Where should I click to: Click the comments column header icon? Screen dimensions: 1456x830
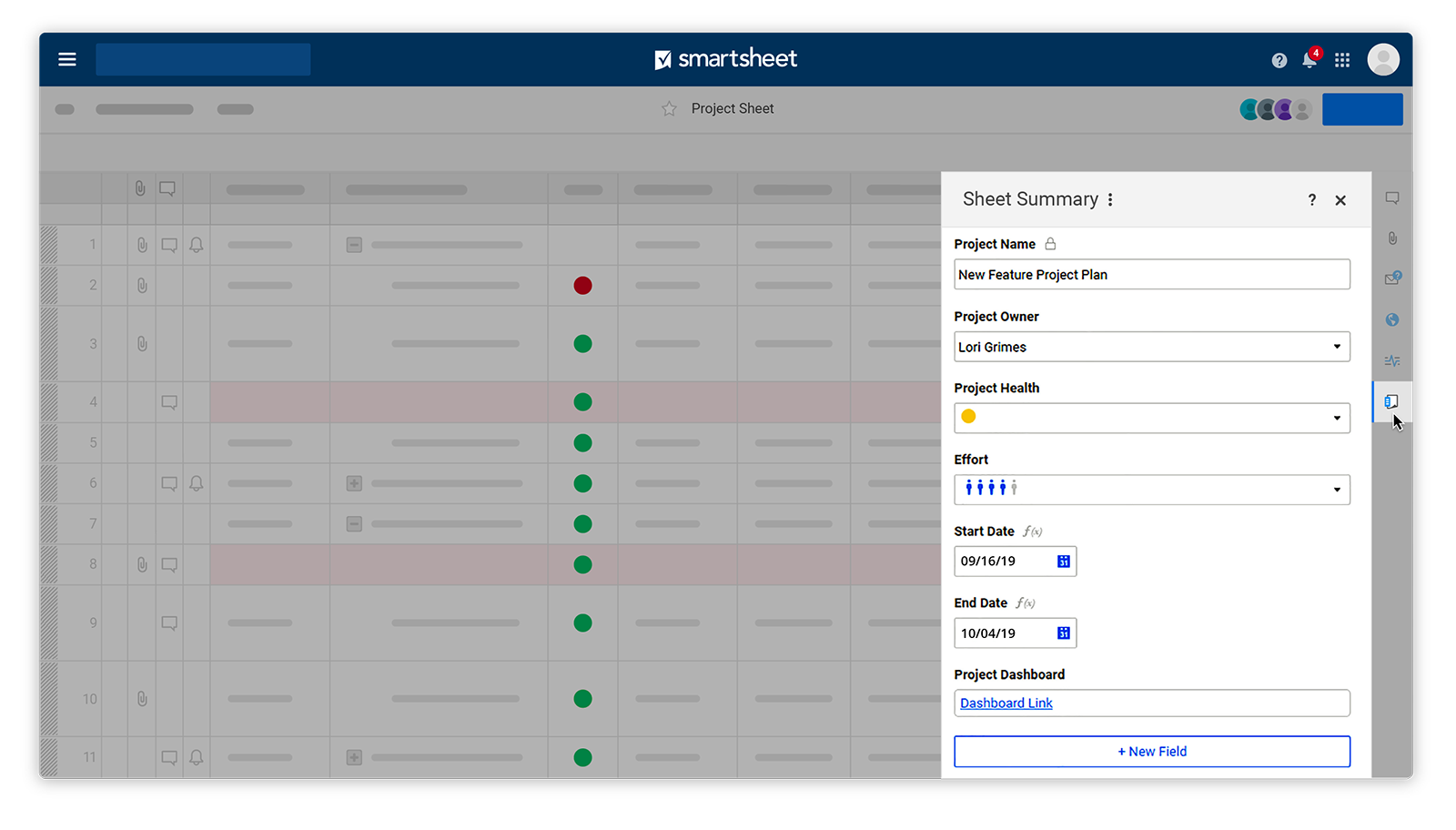tap(167, 188)
